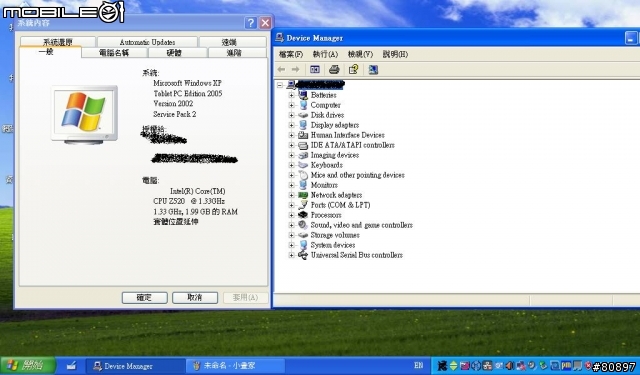The width and height of the screenshot is (640, 375).
Task: Click the 取消 button in System Properties
Action: tap(195, 297)
